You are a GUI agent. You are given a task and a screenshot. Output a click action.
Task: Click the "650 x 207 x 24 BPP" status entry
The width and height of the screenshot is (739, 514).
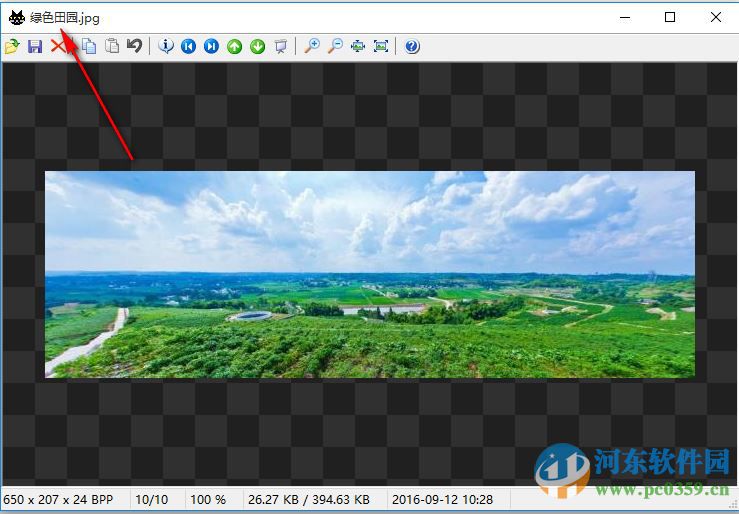[x=58, y=499]
